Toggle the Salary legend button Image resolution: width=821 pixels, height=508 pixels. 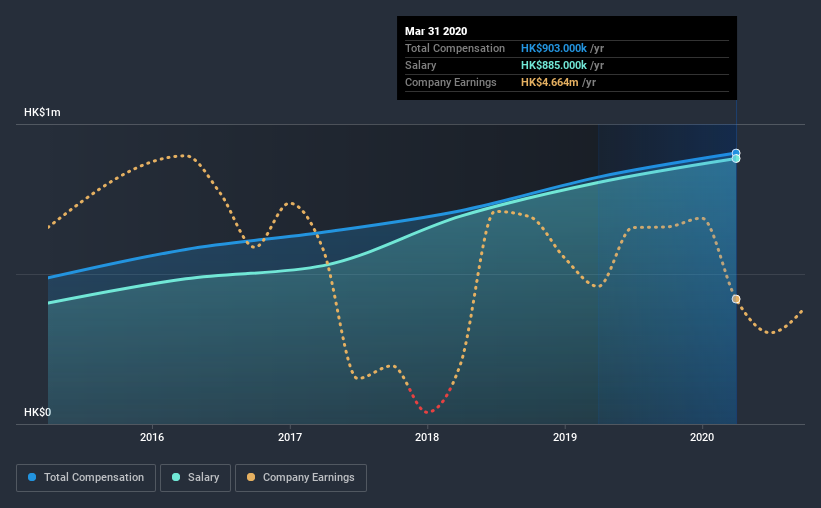(195, 478)
